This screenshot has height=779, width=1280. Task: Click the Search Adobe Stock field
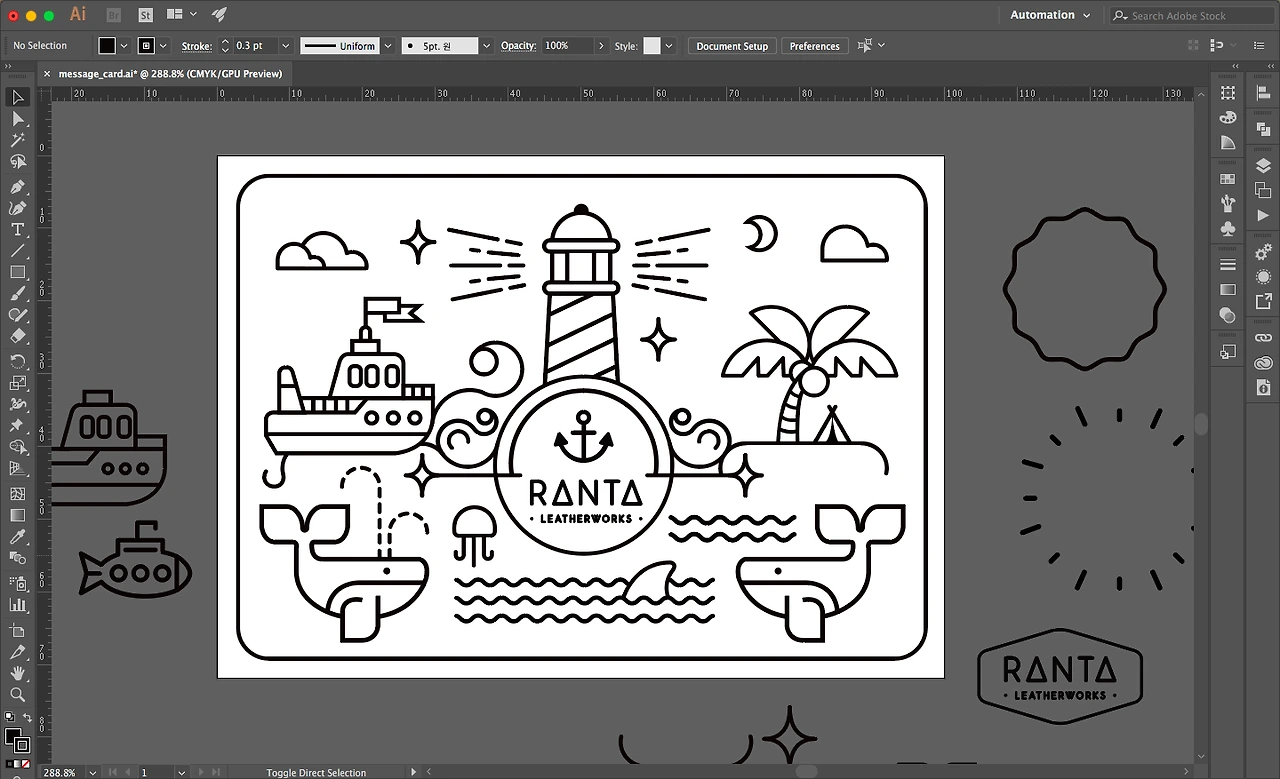click(1192, 15)
